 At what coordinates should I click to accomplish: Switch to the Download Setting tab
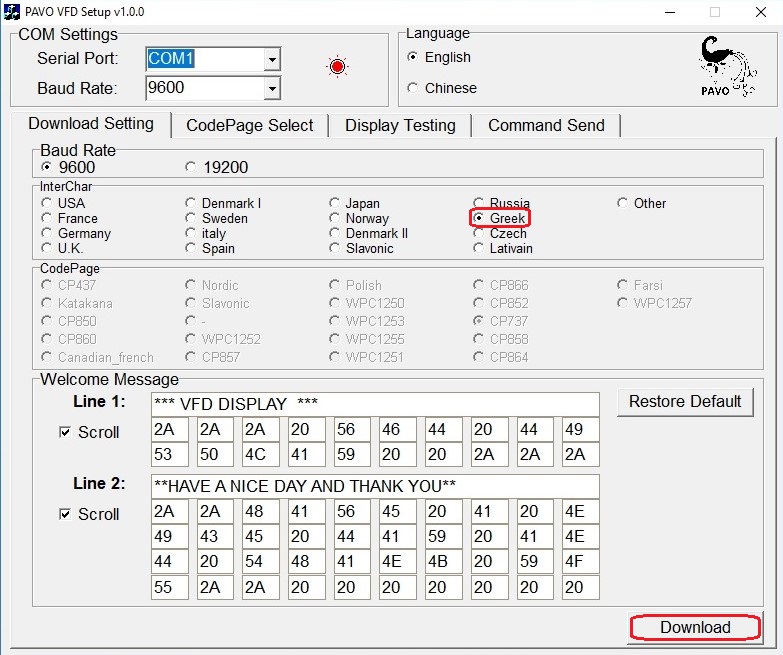click(91, 124)
